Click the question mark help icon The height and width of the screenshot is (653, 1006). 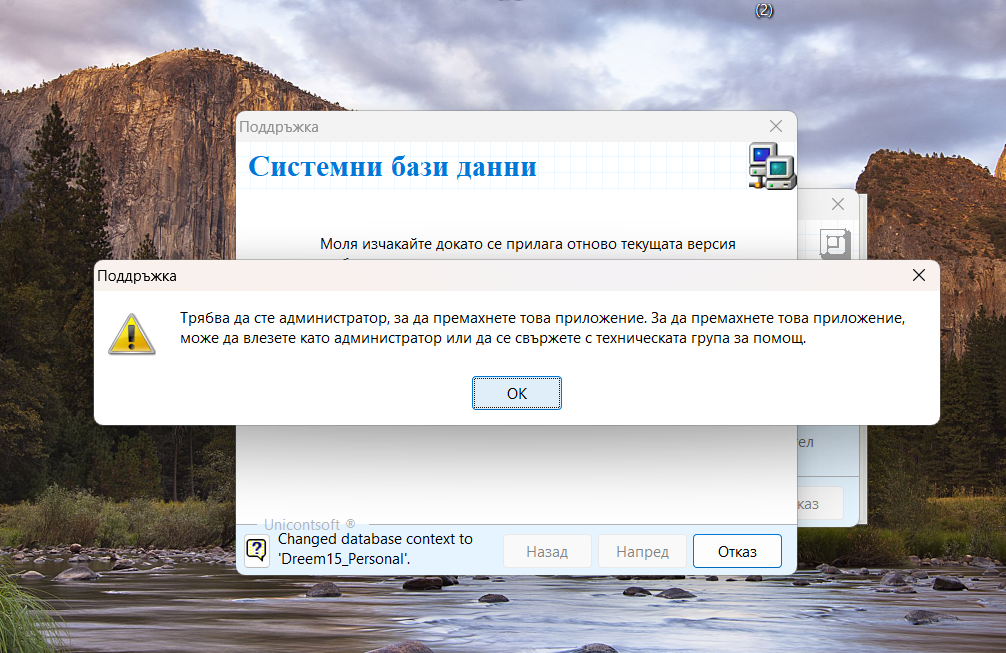click(257, 550)
